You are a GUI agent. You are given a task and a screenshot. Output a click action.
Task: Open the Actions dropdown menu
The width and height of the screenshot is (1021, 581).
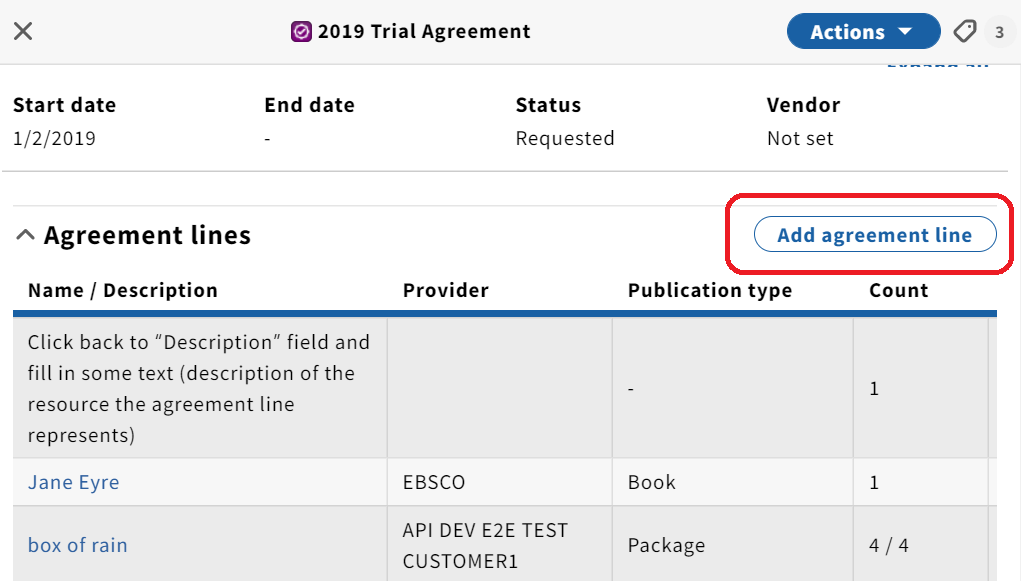863,31
